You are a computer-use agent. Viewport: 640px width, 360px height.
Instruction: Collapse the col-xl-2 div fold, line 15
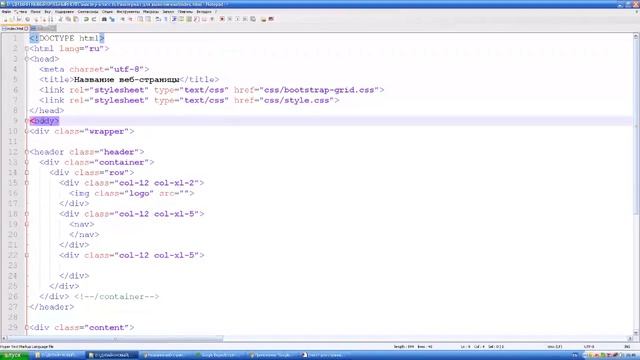tap(27, 183)
